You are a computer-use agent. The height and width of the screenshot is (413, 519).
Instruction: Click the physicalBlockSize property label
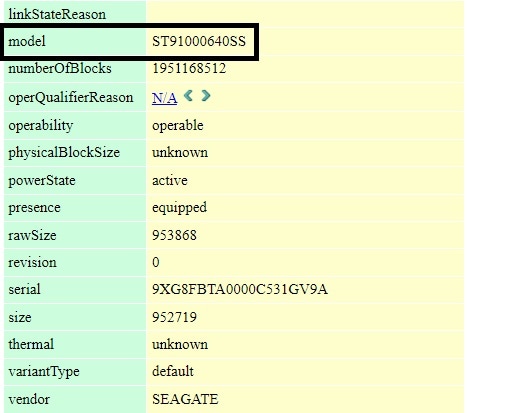(x=64, y=153)
